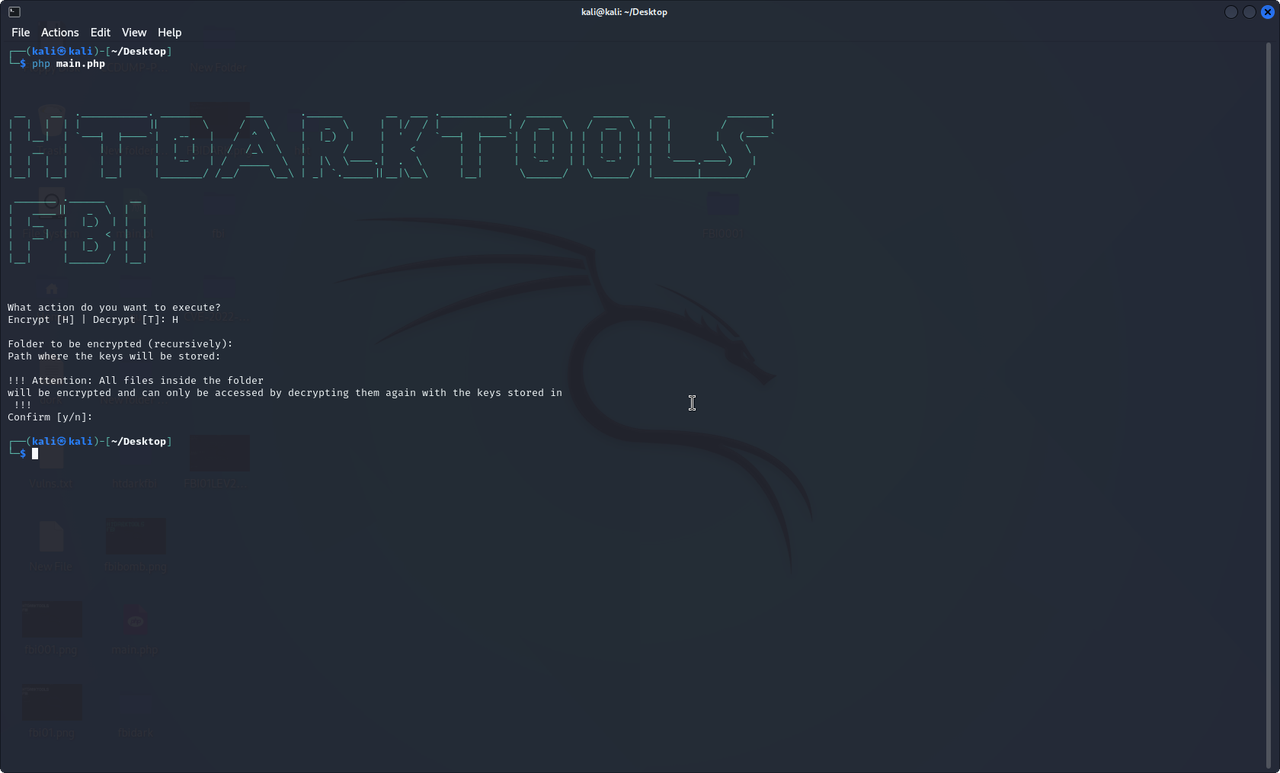Screen dimensions: 1280x773
Task: Click the terminal icon in the title bar
Action: (x=15, y=12)
